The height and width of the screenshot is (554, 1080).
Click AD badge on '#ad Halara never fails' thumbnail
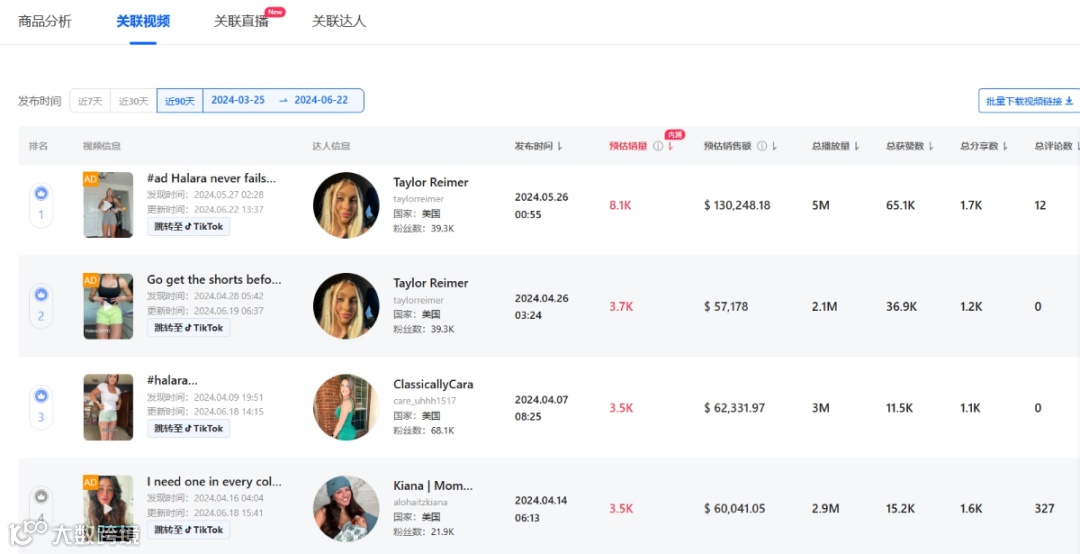point(90,179)
